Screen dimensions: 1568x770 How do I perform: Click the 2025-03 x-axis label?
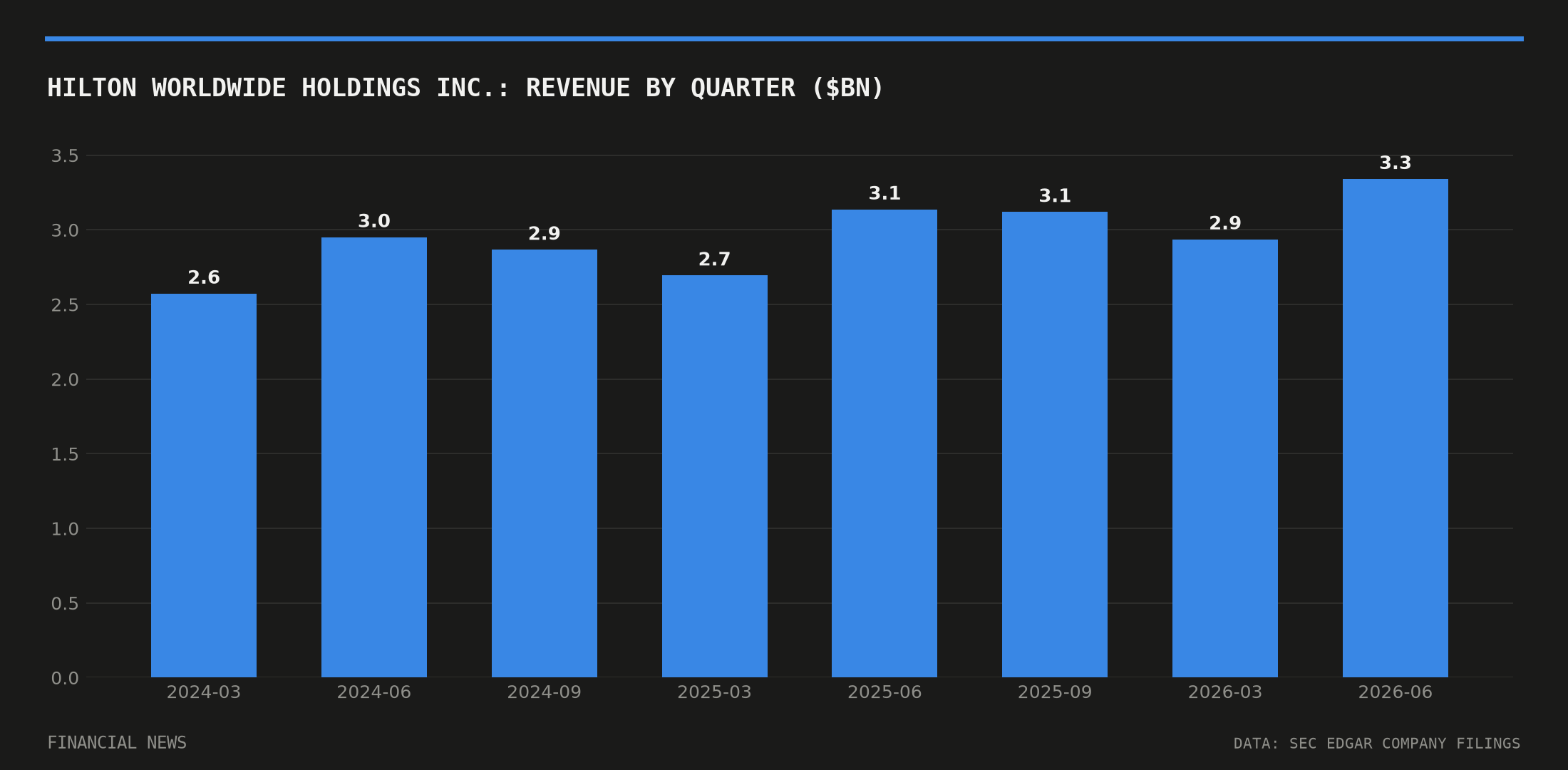pyautogui.click(x=715, y=692)
